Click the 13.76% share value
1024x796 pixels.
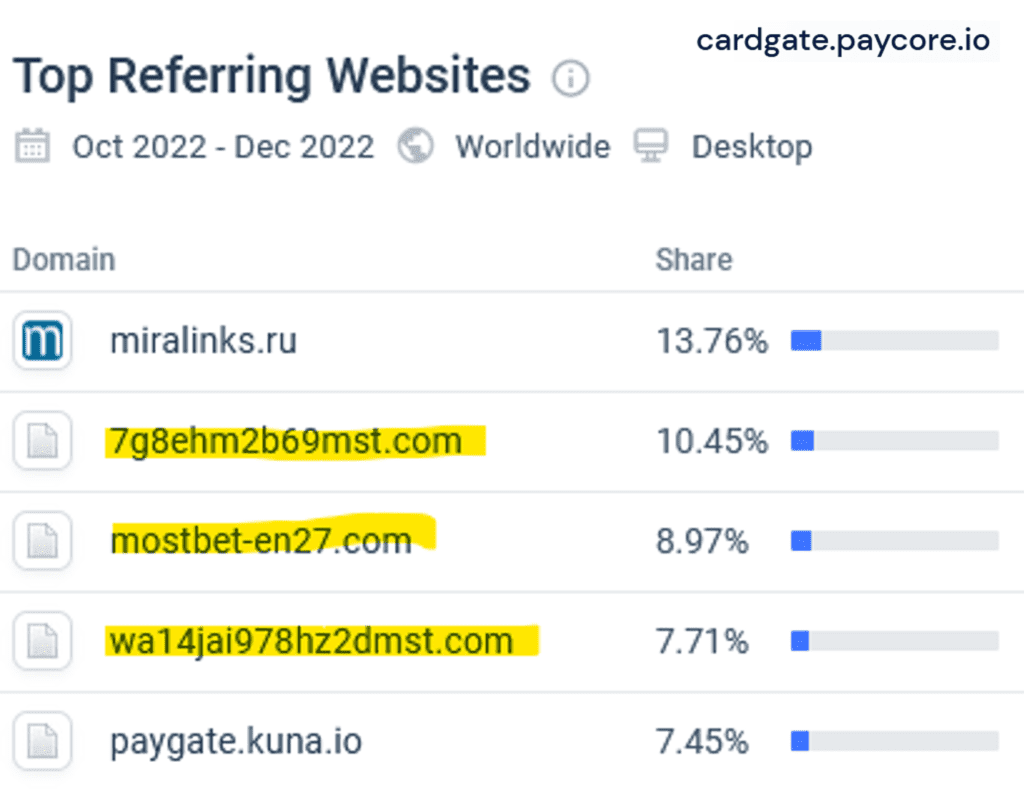tap(712, 340)
